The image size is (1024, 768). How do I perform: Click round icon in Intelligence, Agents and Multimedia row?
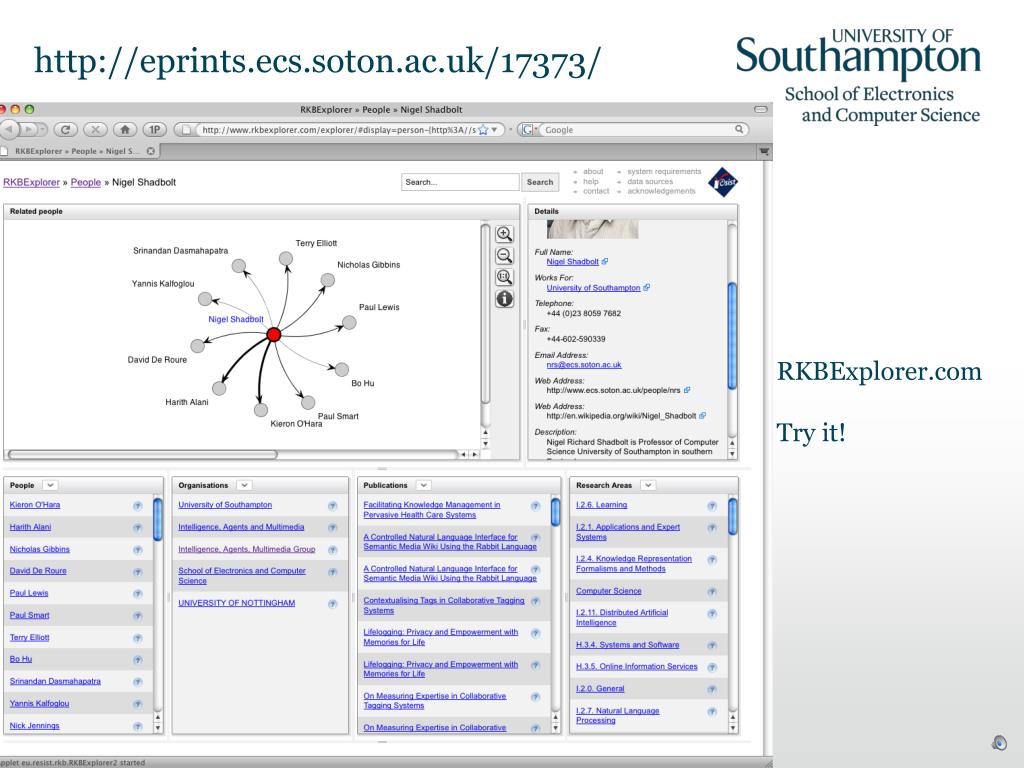coord(332,528)
